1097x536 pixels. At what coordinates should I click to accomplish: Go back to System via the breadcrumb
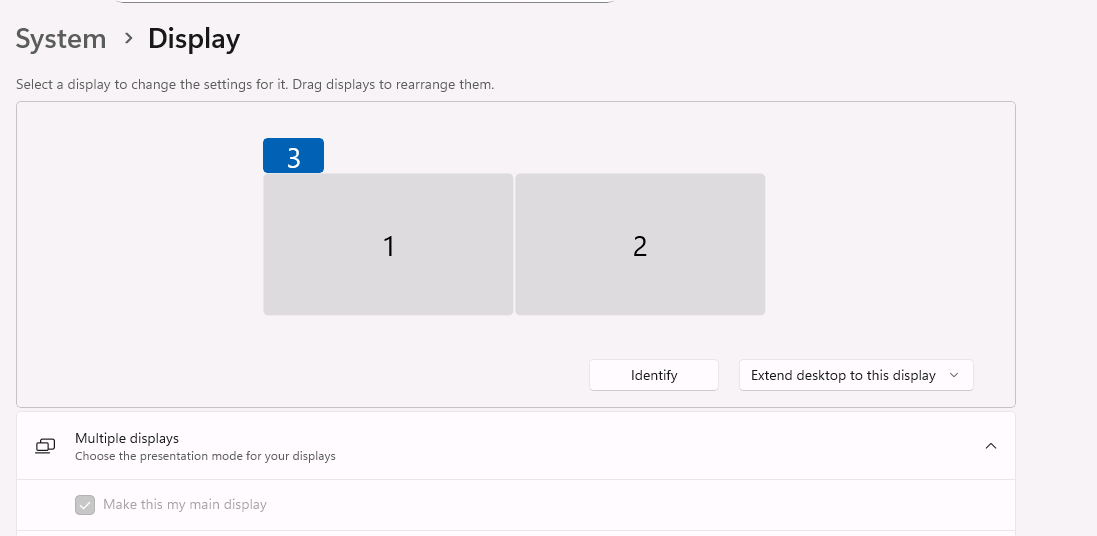61,39
